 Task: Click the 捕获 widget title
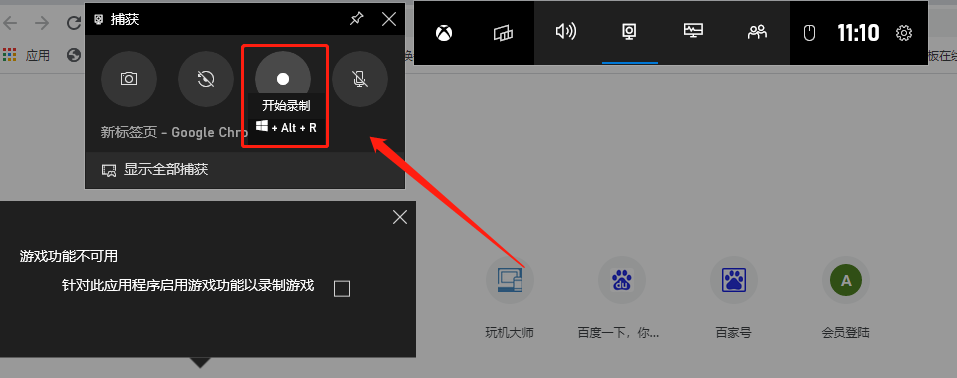(125, 20)
